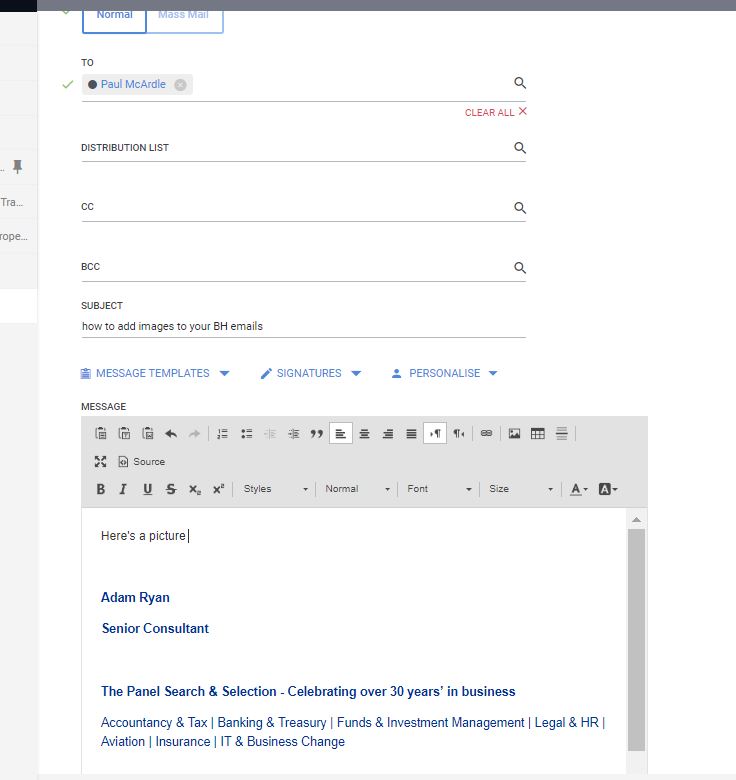Open the Signatures menu

[311, 373]
